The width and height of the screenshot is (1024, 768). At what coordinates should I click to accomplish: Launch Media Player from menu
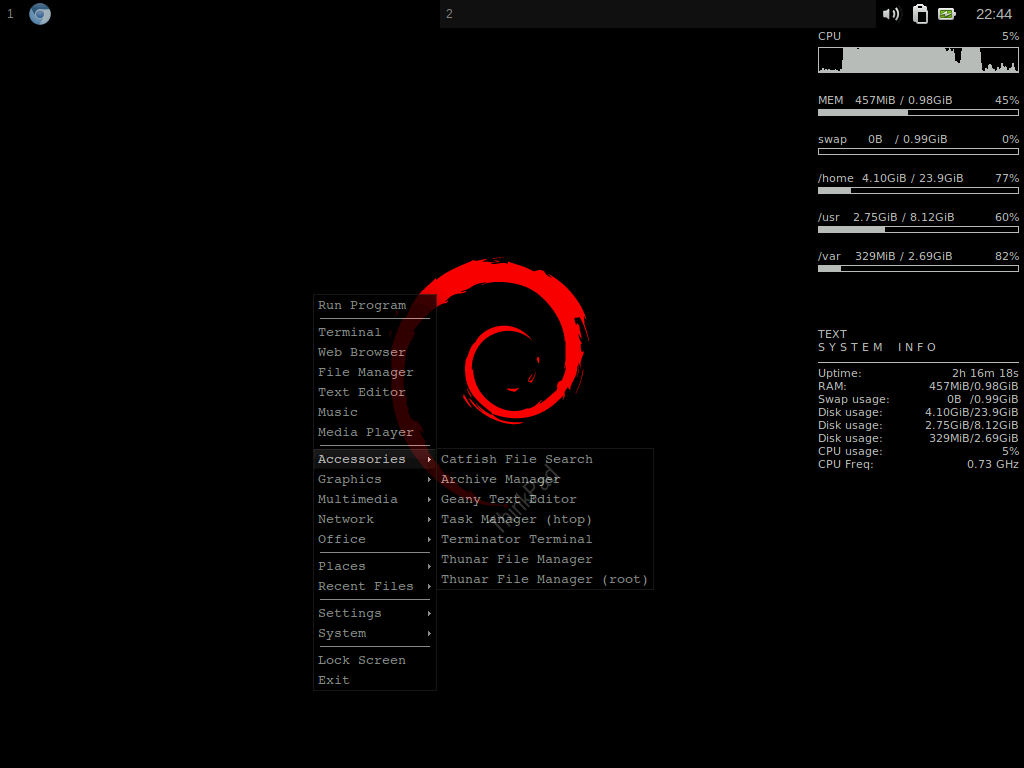(x=374, y=432)
